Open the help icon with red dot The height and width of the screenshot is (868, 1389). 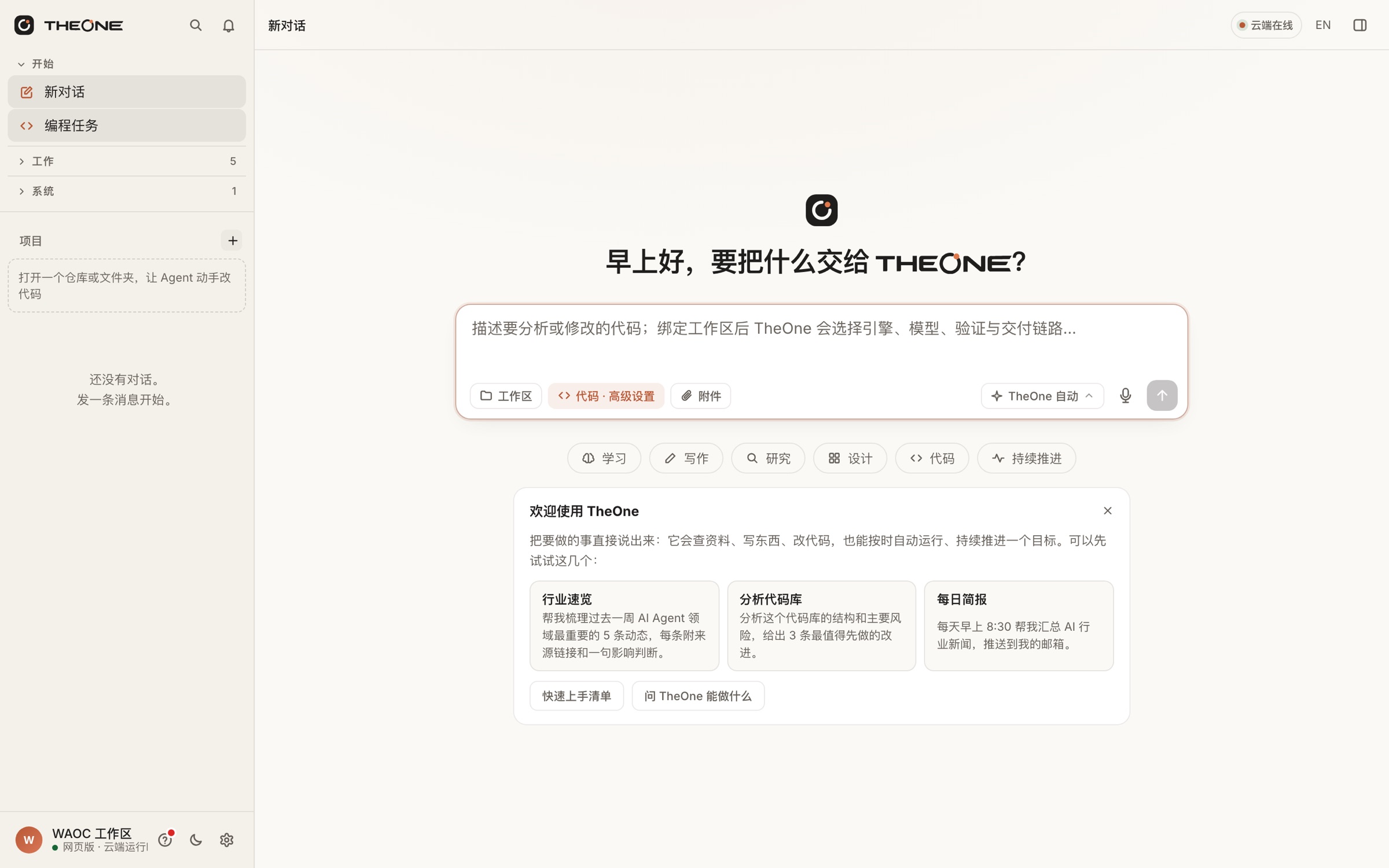click(166, 840)
